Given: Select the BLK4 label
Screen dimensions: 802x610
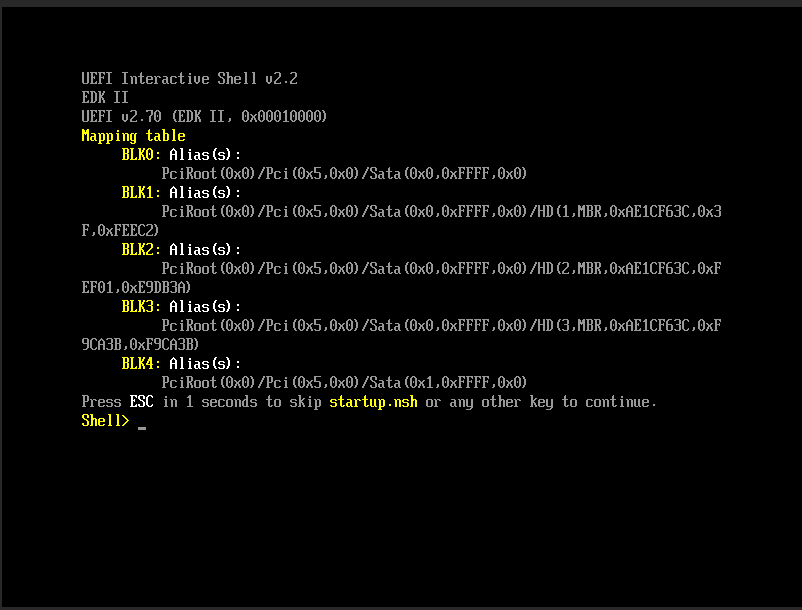Looking at the screenshot, I should [x=141, y=364].
